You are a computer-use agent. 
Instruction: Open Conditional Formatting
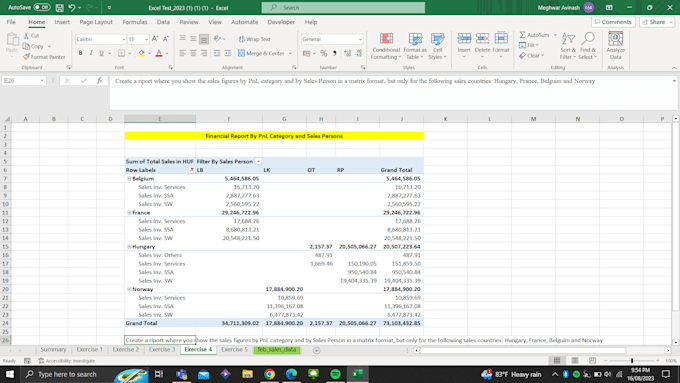coord(386,46)
